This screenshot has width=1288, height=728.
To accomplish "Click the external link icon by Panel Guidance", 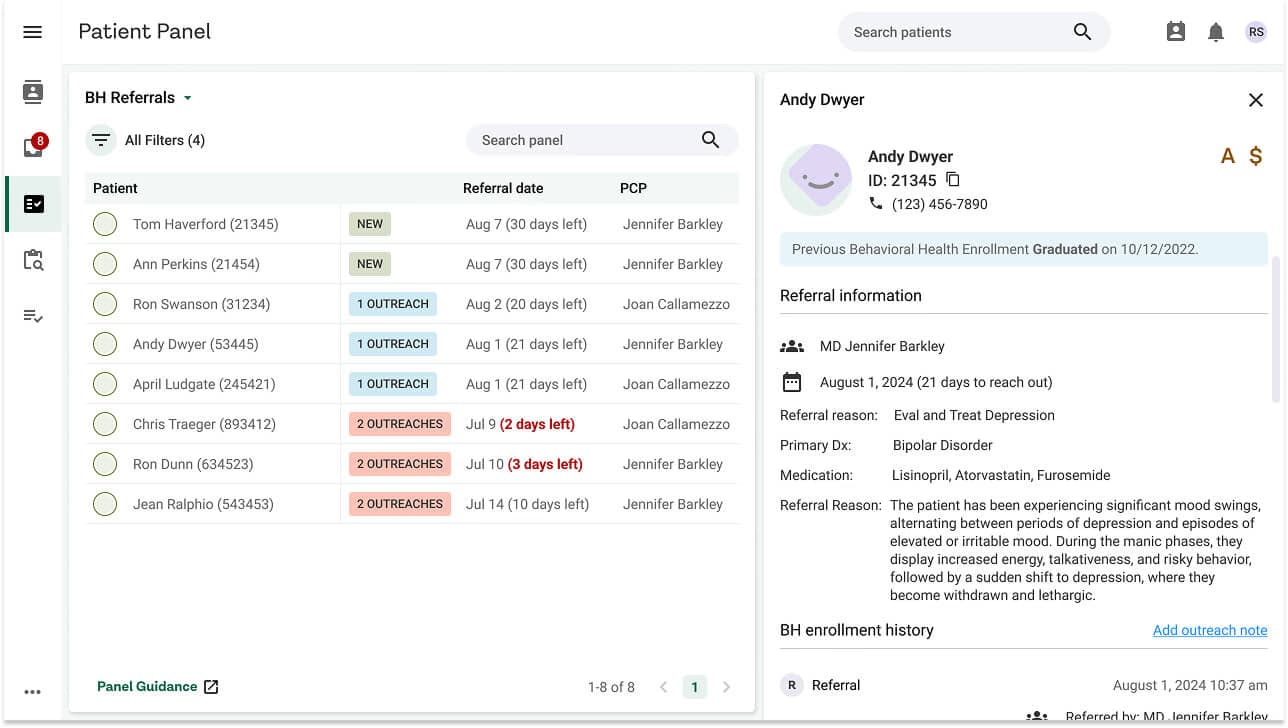I will (211, 687).
